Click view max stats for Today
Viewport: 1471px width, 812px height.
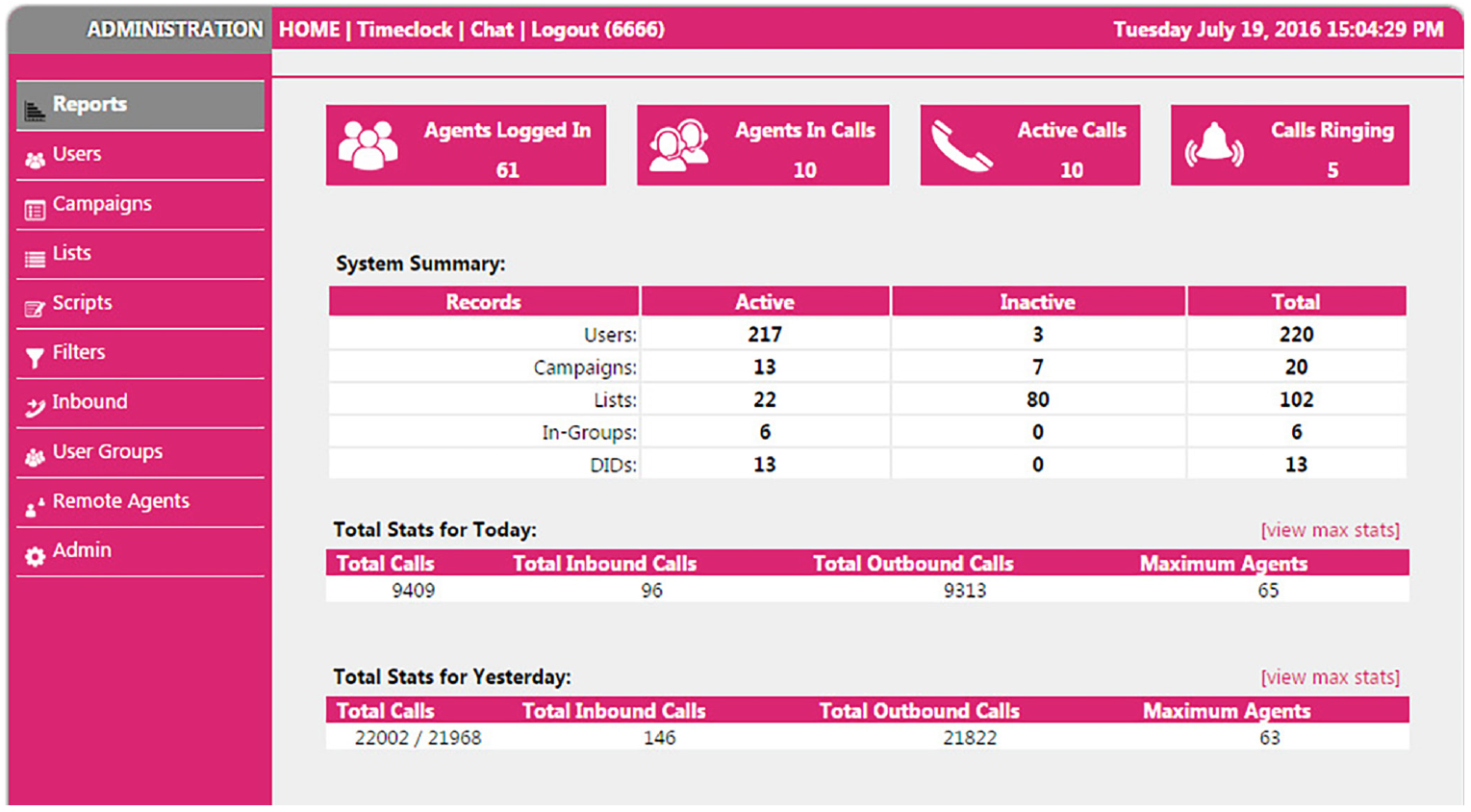pos(1330,530)
